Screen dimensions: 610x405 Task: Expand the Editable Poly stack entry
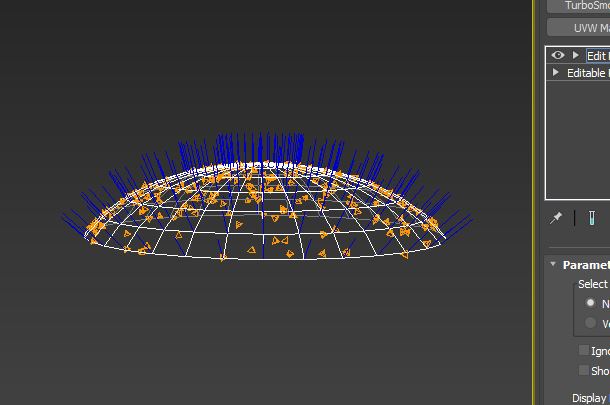[556, 73]
